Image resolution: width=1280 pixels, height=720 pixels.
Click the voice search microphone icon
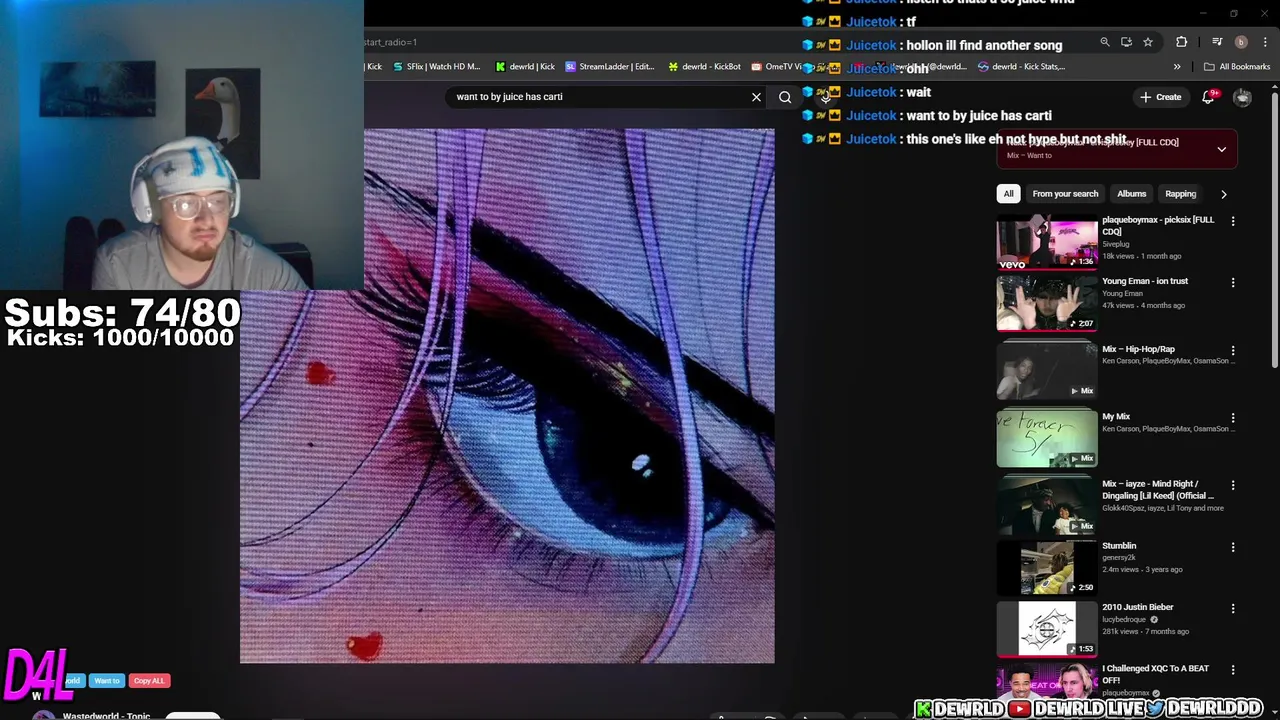click(824, 96)
